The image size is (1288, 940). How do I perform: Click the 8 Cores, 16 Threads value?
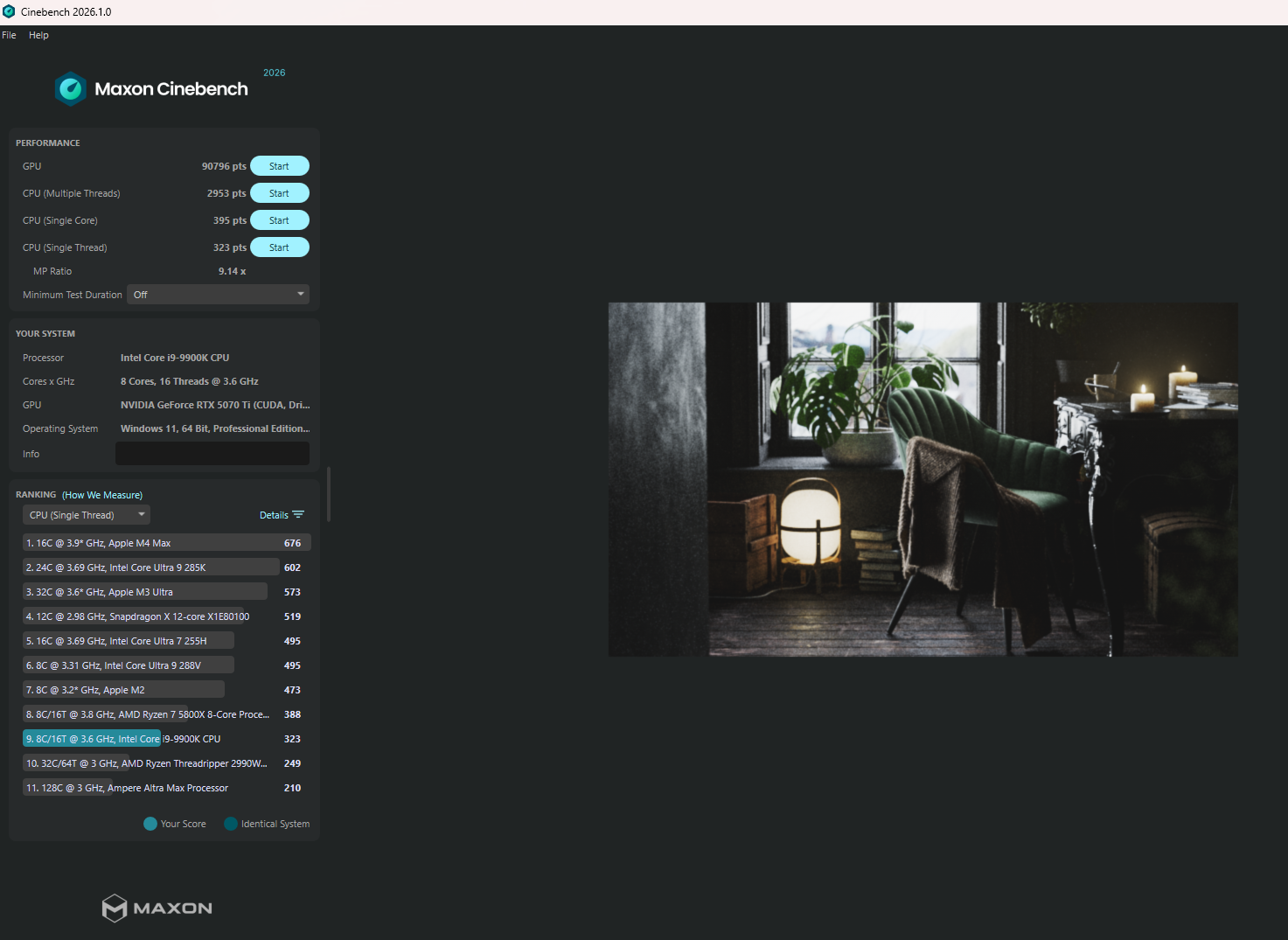pos(190,381)
